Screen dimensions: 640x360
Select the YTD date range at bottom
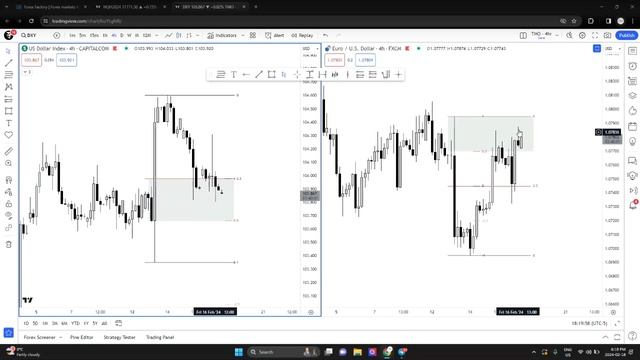coord(76,323)
